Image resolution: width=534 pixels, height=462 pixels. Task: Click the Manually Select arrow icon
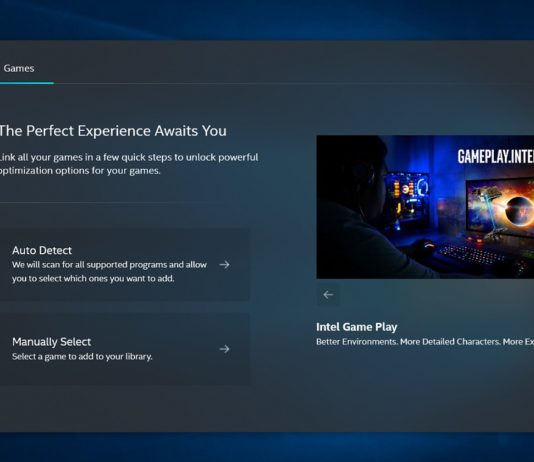(224, 349)
